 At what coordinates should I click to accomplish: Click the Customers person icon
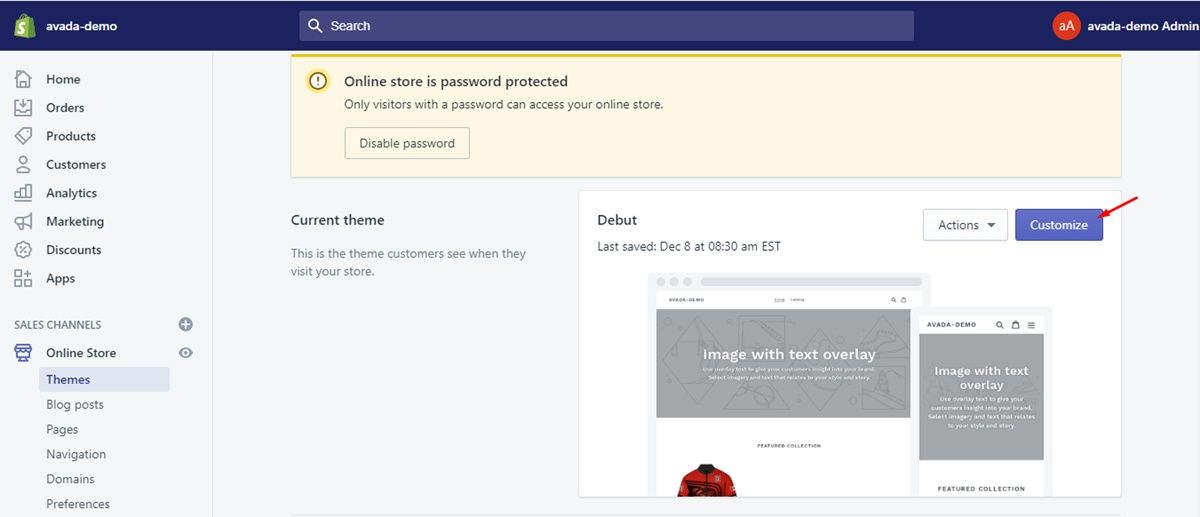(23, 164)
